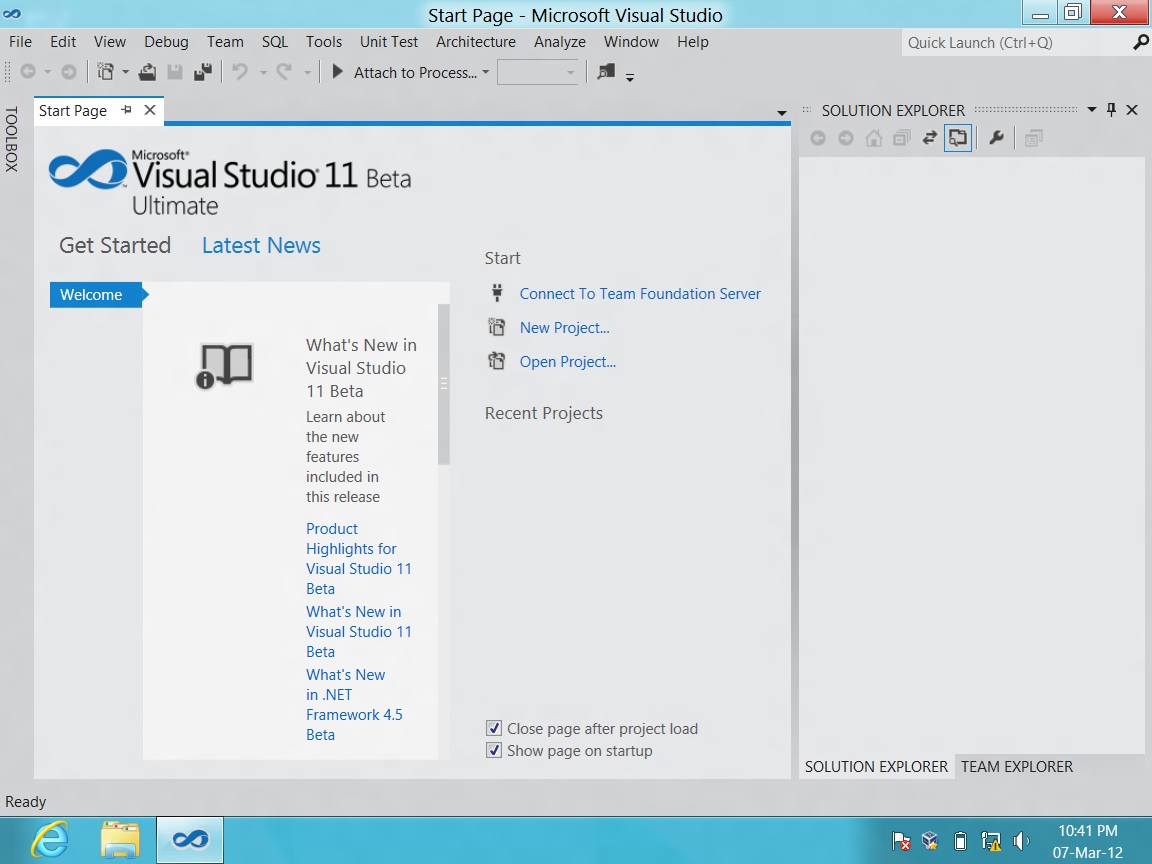1152x864 pixels.
Task: Open the File menu
Action: tap(20, 42)
